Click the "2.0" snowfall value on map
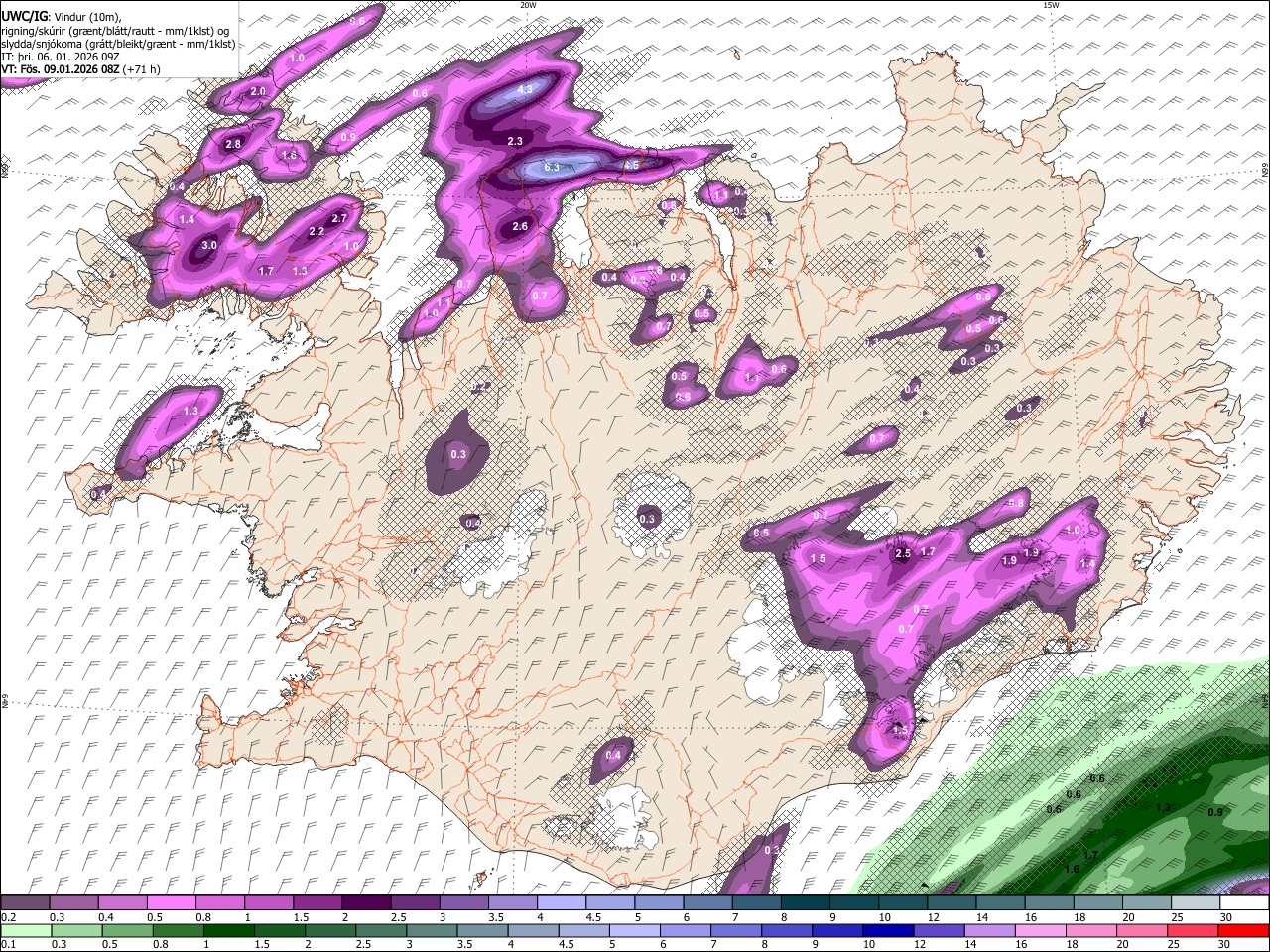The height and width of the screenshot is (952, 1270). pos(259,91)
